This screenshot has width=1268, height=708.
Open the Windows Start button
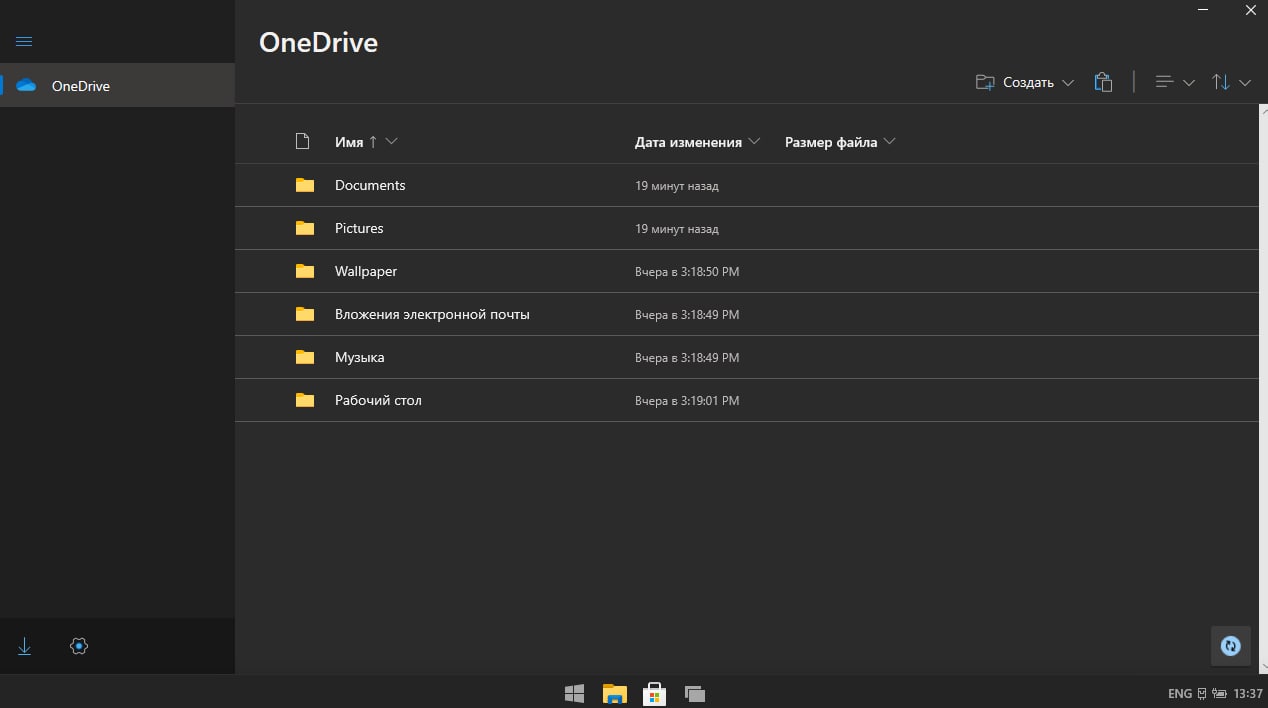(x=575, y=692)
